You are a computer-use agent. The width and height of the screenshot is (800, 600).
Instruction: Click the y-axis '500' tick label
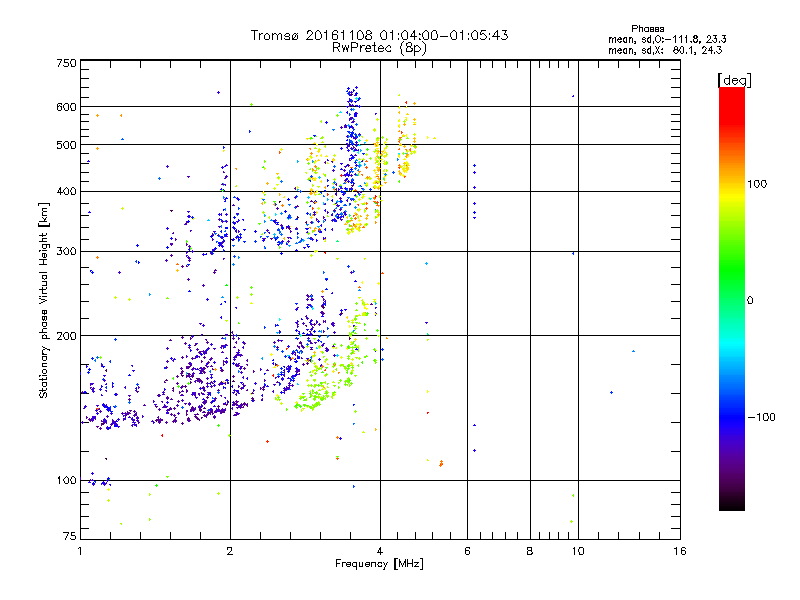67,145
